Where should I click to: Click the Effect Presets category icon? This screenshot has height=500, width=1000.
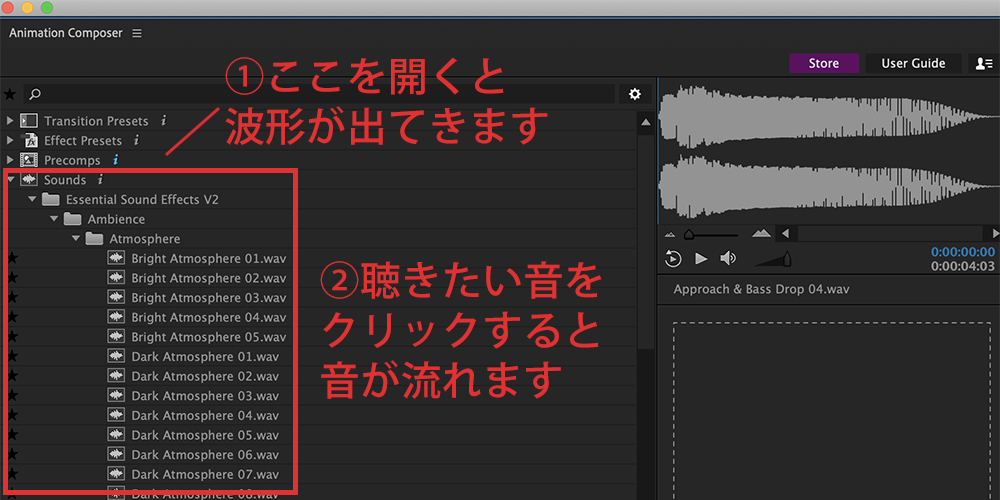(29, 140)
